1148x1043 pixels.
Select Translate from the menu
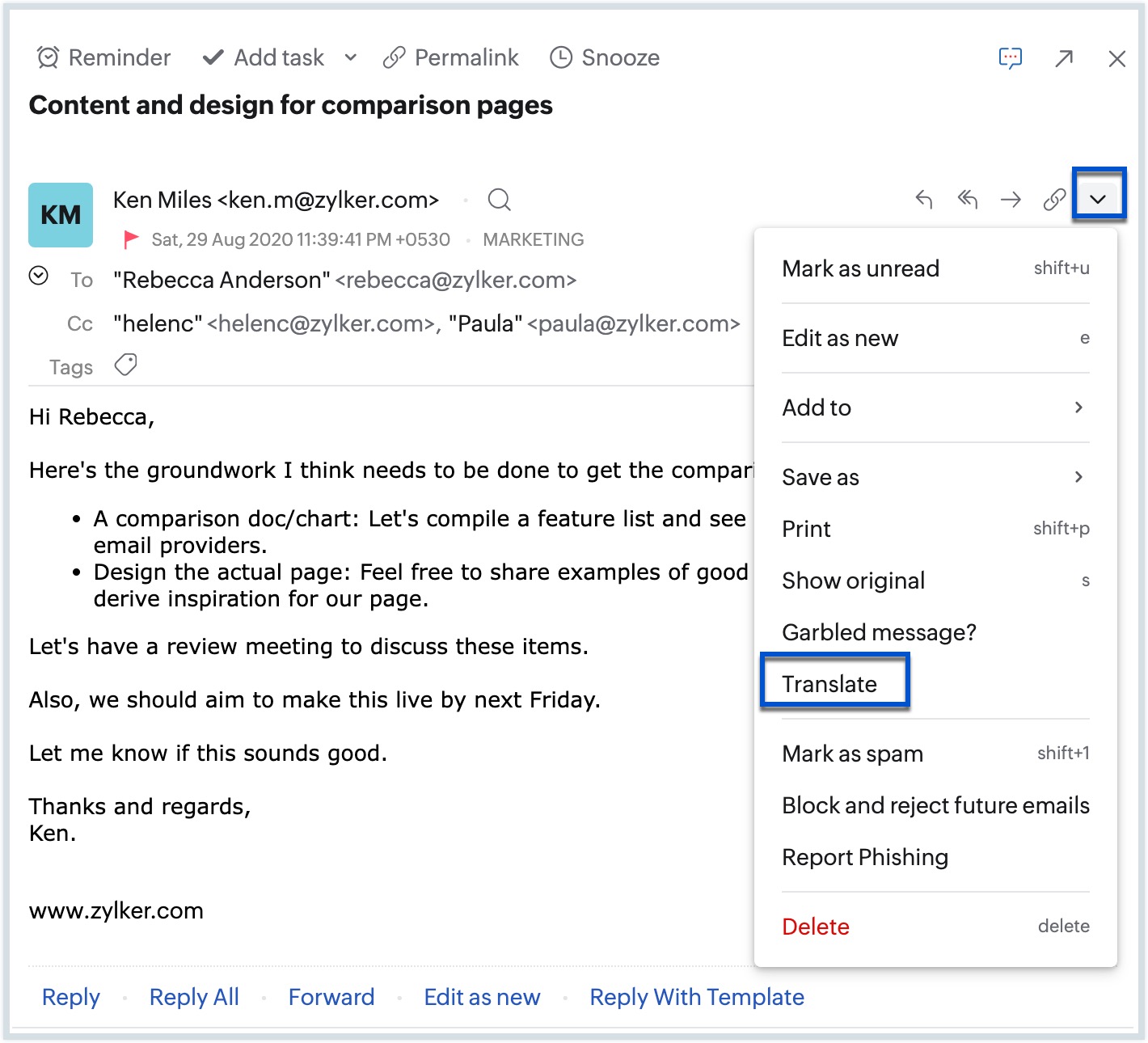pyautogui.click(x=829, y=684)
